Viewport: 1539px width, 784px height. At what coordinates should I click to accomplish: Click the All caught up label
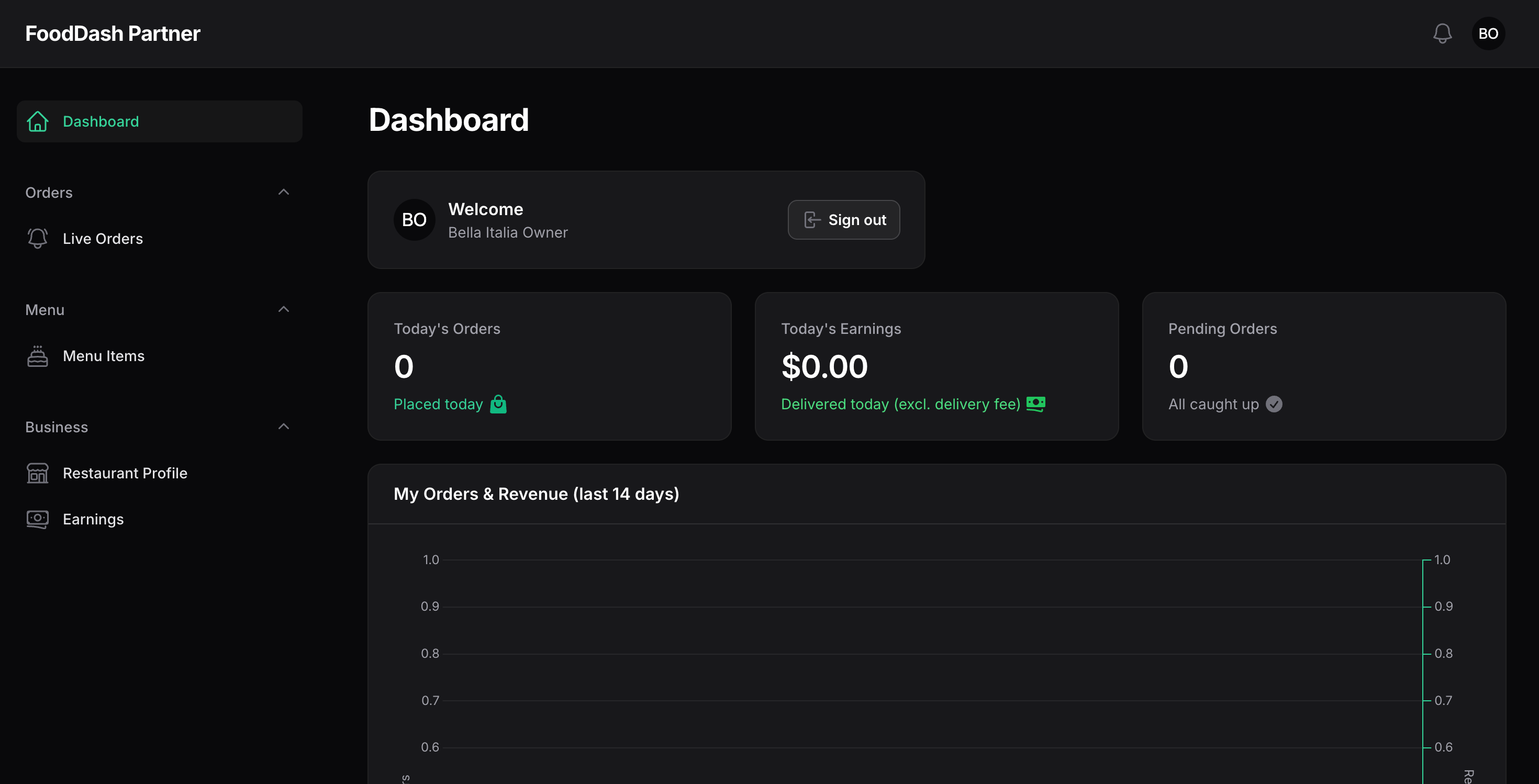point(1213,404)
